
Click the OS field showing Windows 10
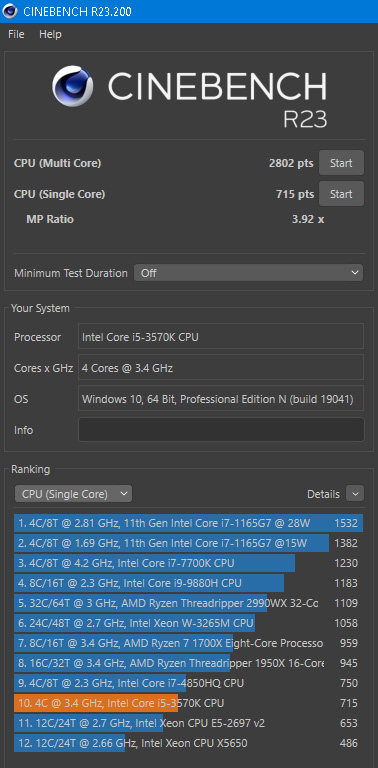click(x=221, y=399)
